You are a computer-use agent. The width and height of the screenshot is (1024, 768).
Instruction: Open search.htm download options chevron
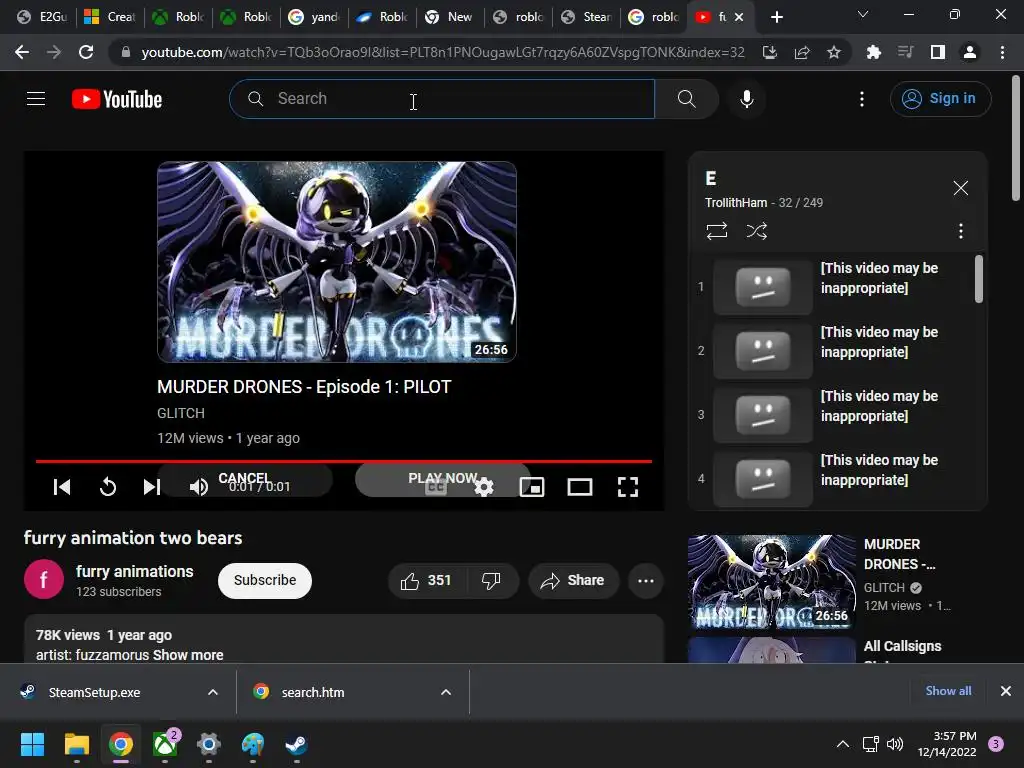click(x=446, y=692)
